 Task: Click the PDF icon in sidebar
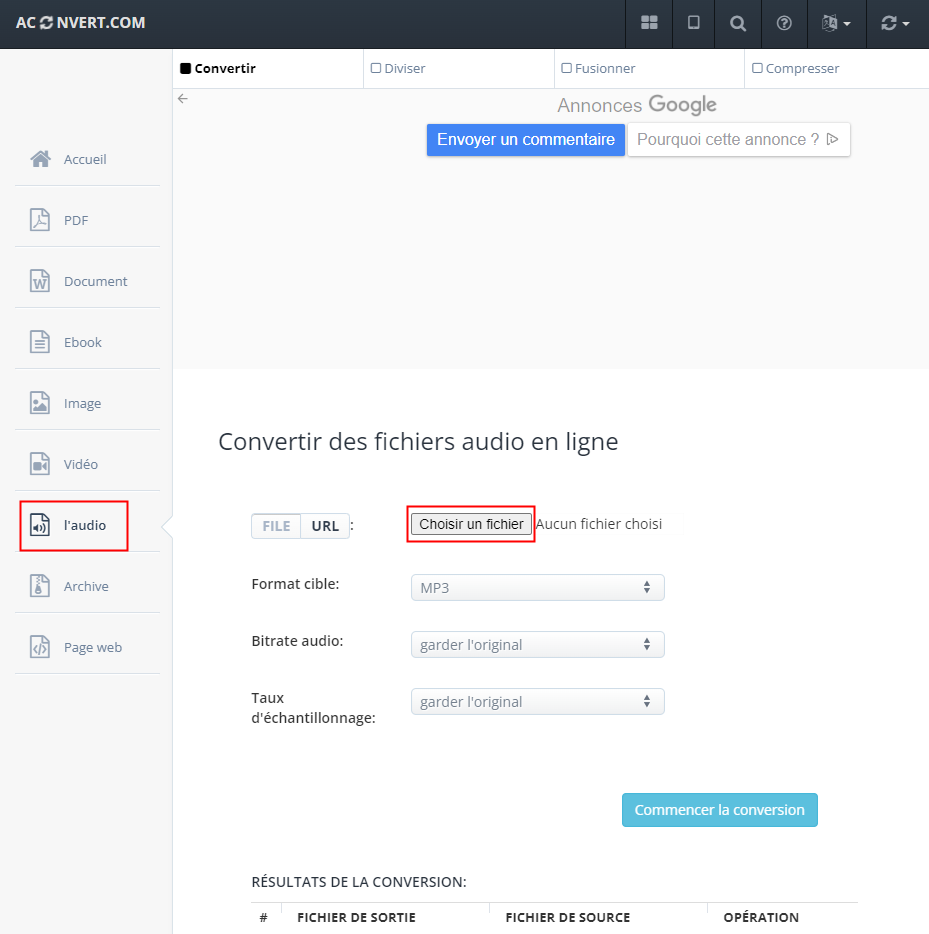click(40, 220)
